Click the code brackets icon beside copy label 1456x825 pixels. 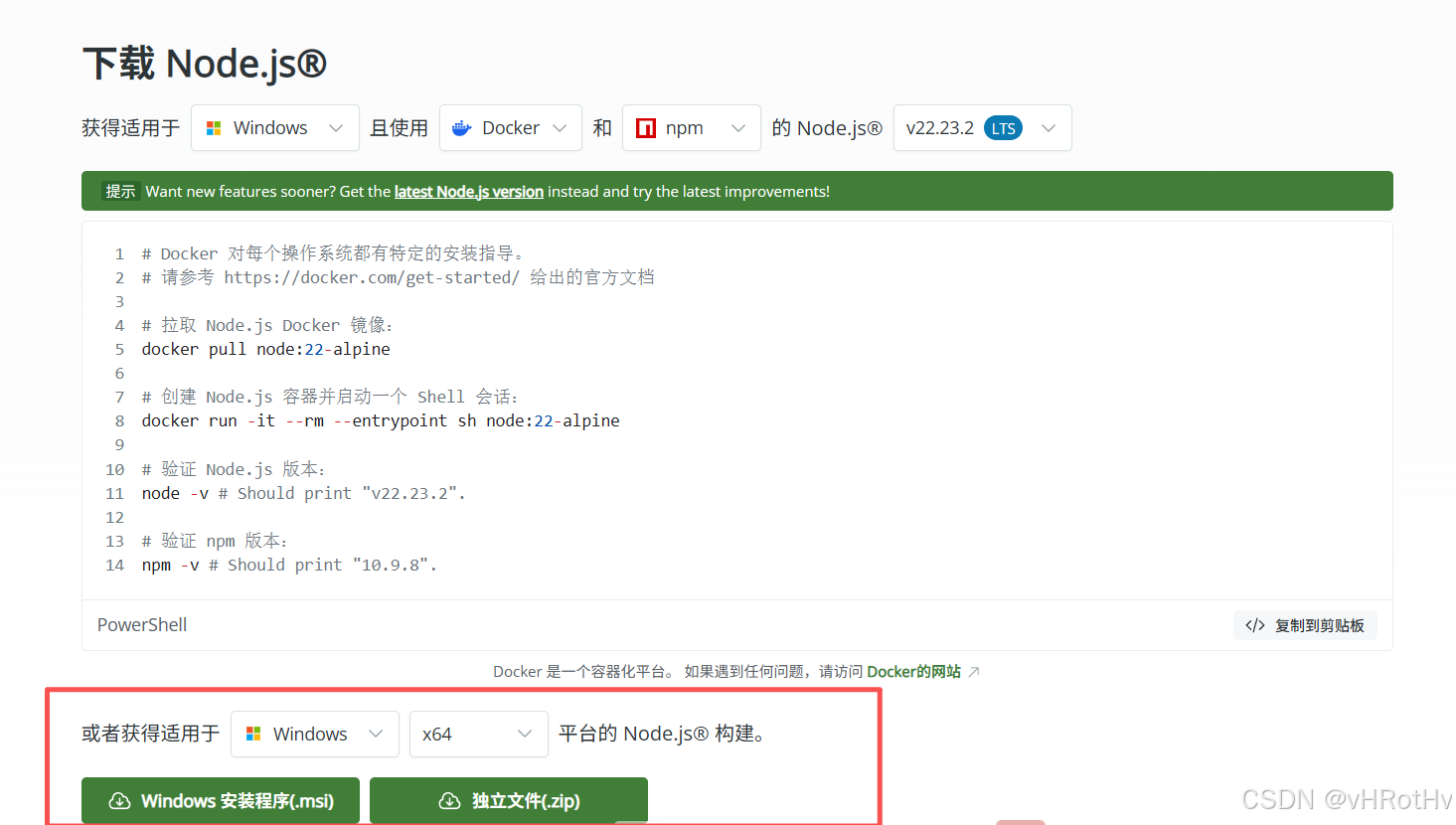(x=1255, y=625)
